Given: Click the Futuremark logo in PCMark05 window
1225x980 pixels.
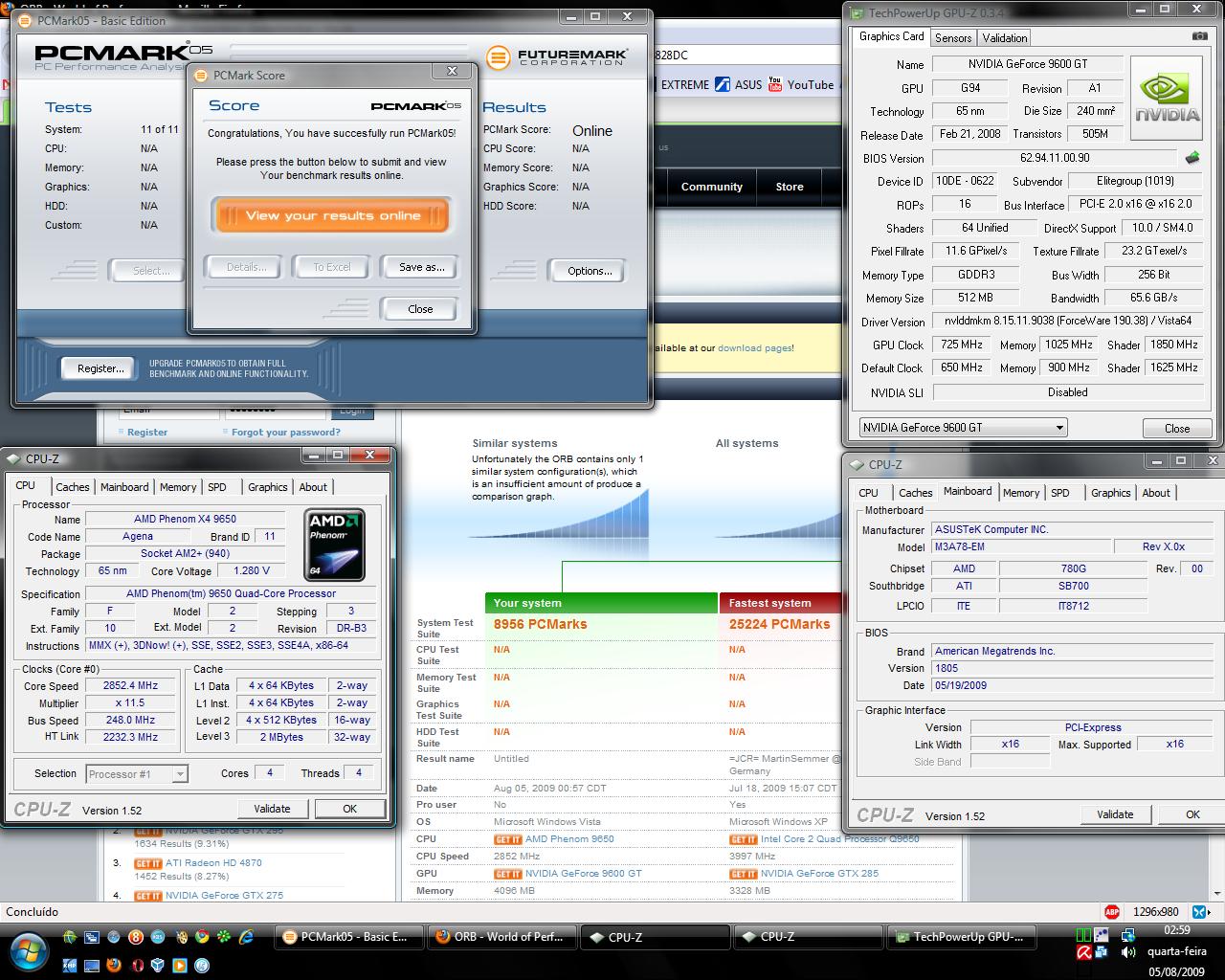Looking at the screenshot, I should click(557, 57).
